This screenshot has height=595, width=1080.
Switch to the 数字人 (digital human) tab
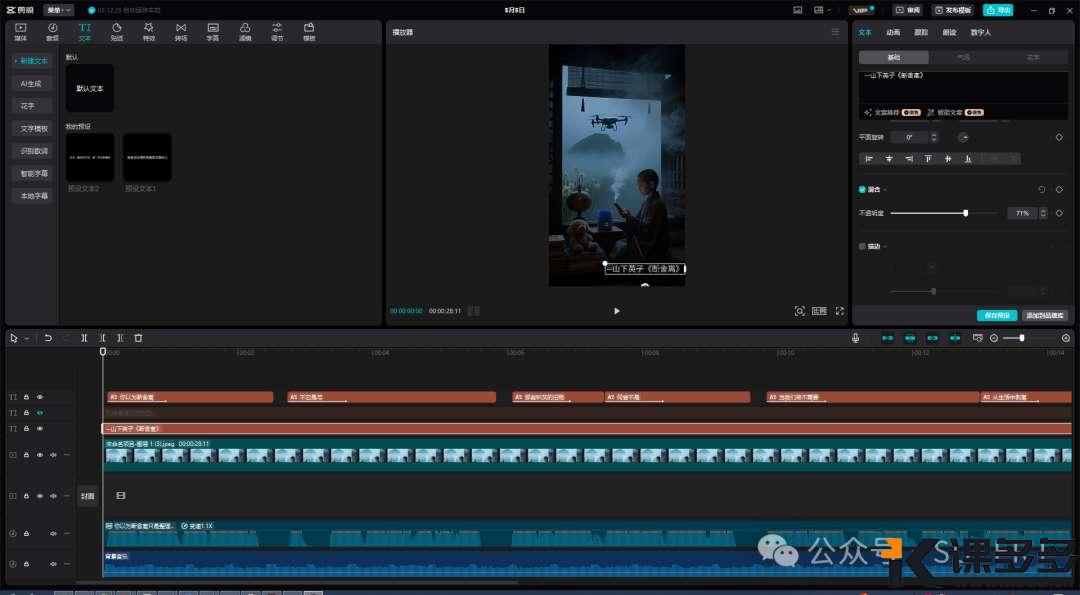click(x=981, y=32)
